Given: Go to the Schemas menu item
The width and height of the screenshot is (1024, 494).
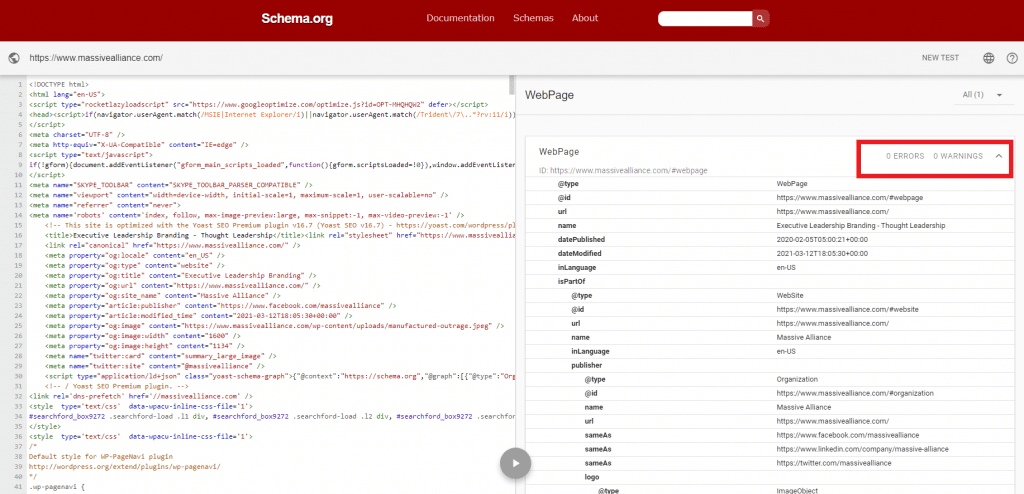Looking at the screenshot, I should (533, 18).
